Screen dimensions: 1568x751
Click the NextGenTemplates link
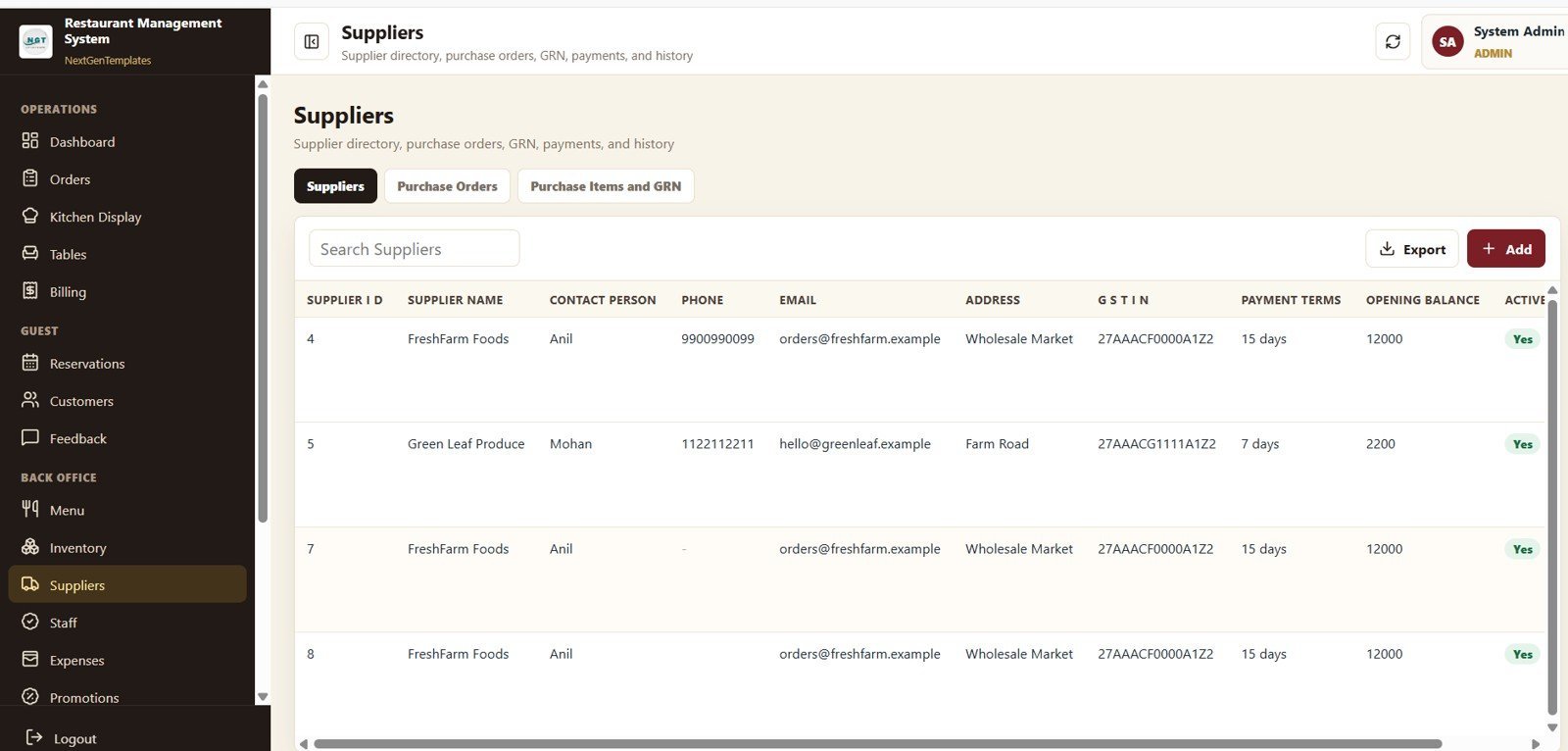click(108, 60)
